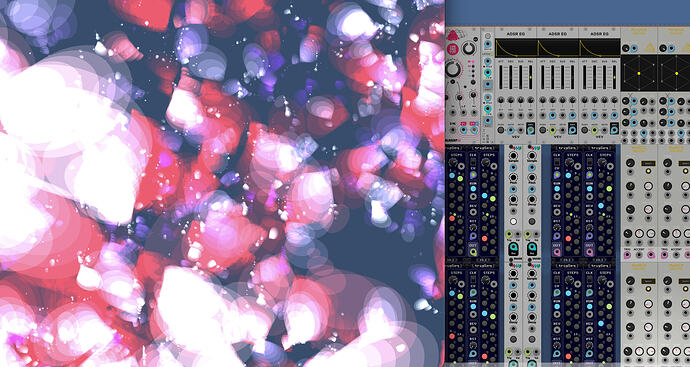Click the pink TRIG jack on the upper-left yellow drum module
Viewport: 690px width, 367px height.
628,255
